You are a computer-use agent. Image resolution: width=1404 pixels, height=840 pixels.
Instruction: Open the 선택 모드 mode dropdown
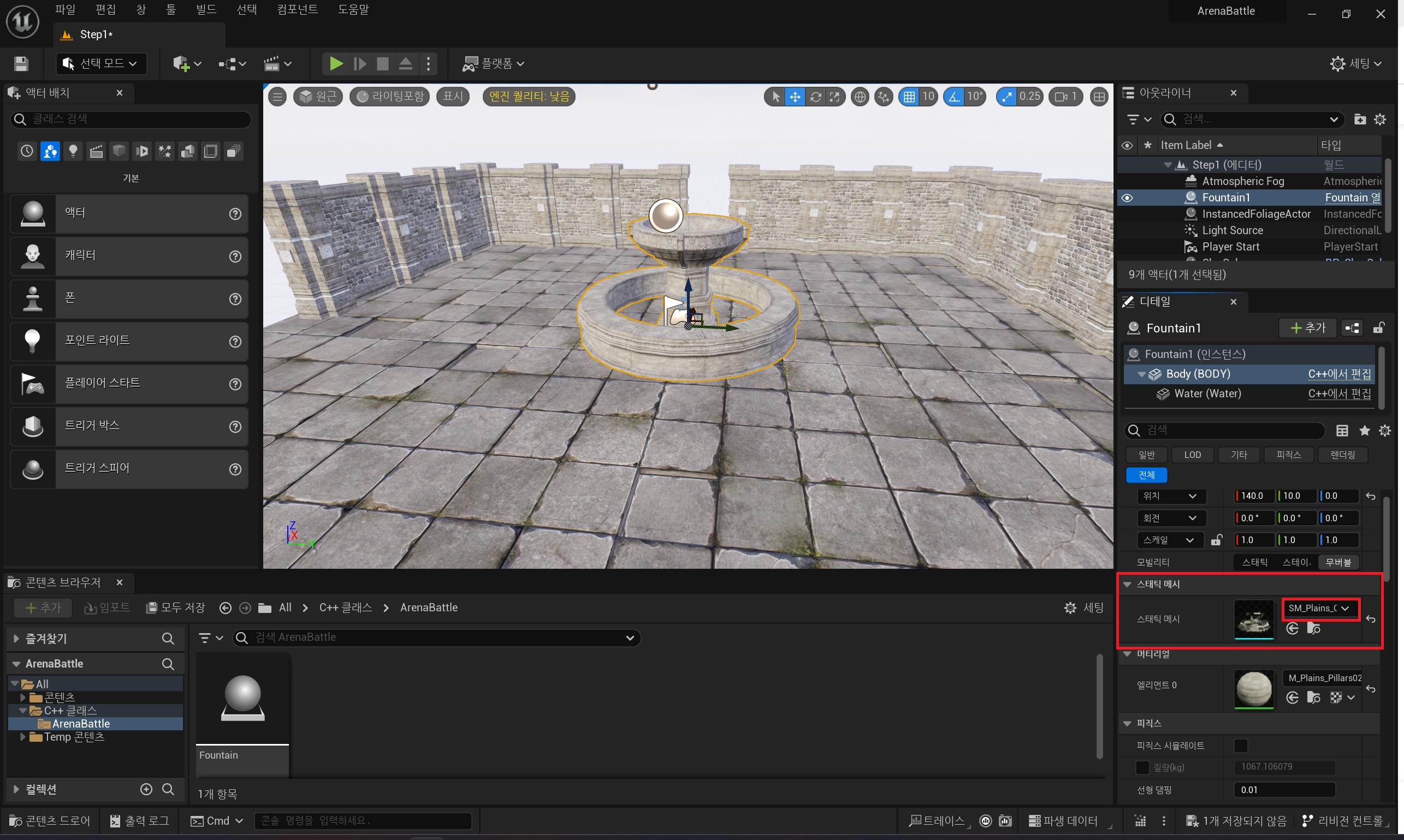(102, 63)
